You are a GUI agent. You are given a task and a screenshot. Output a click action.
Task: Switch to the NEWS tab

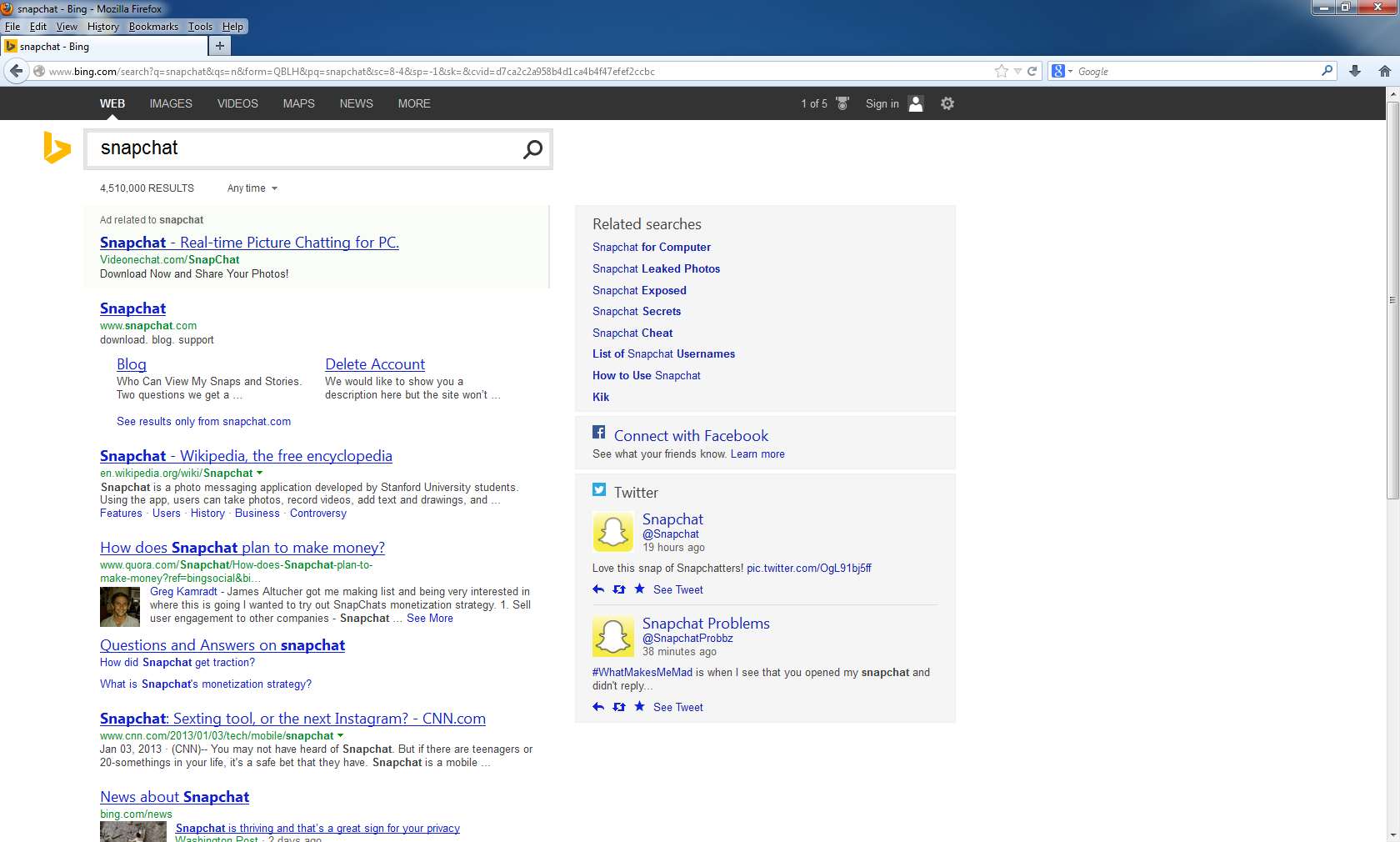[356, 103]
